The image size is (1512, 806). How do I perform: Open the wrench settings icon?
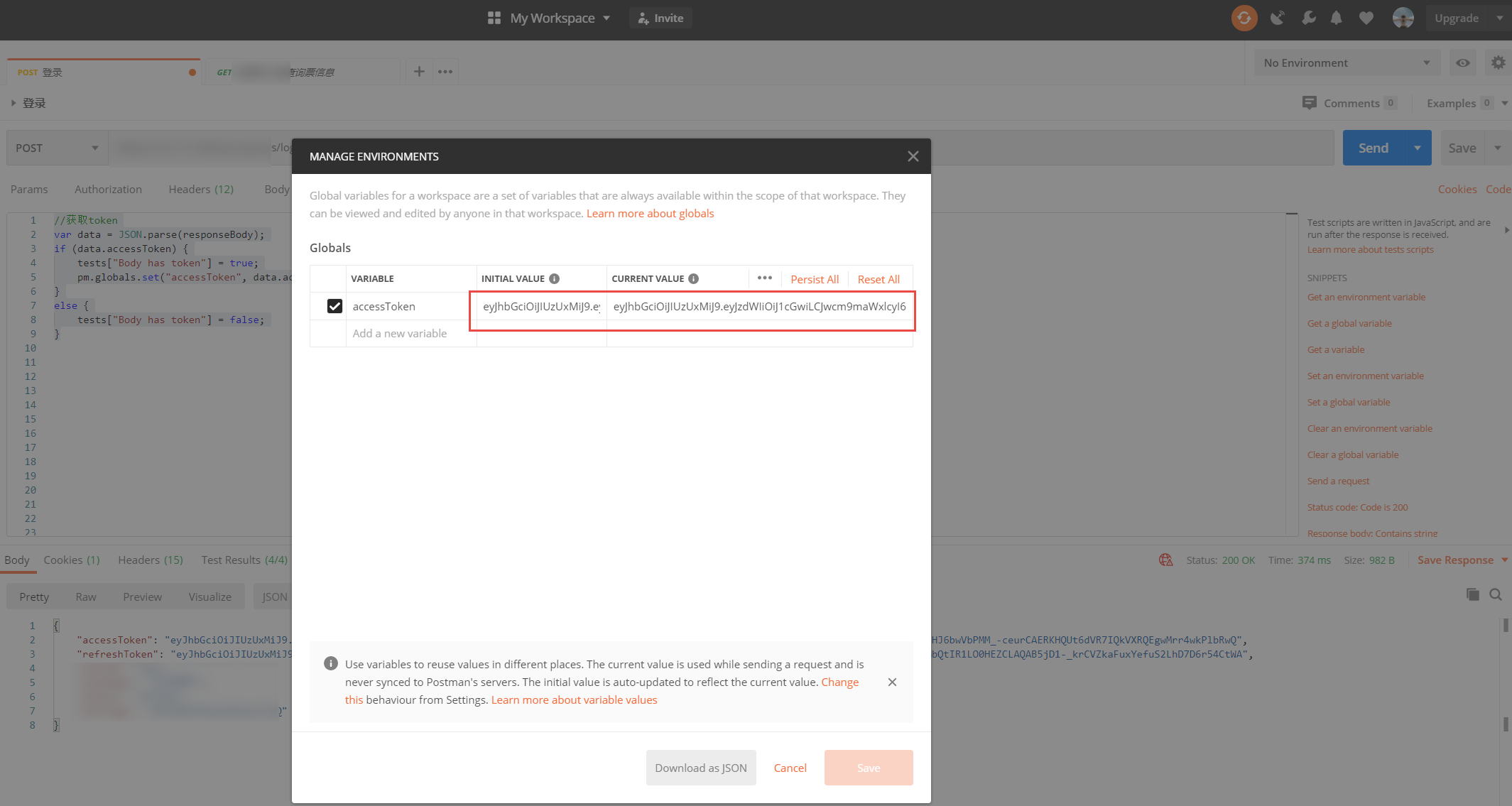click(x=1307, y=18)
